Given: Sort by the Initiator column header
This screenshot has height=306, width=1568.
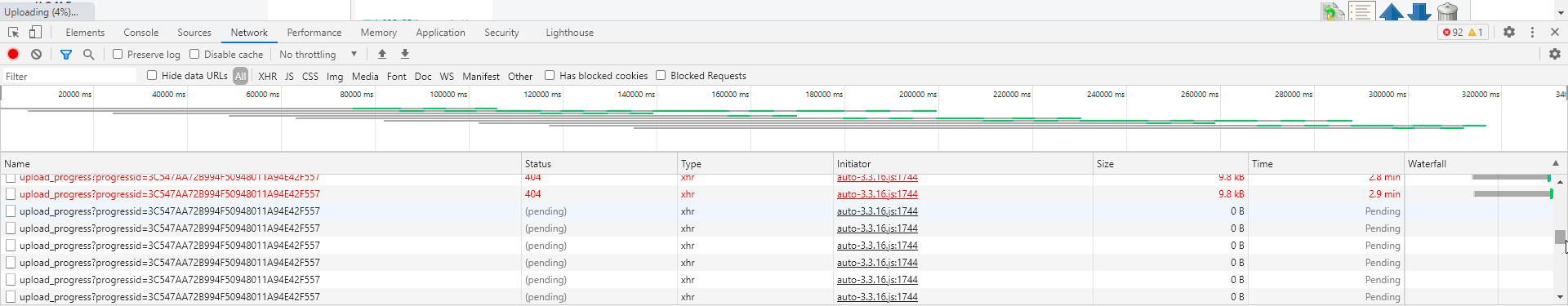Looking at the screenshot, I should point(964,163).
